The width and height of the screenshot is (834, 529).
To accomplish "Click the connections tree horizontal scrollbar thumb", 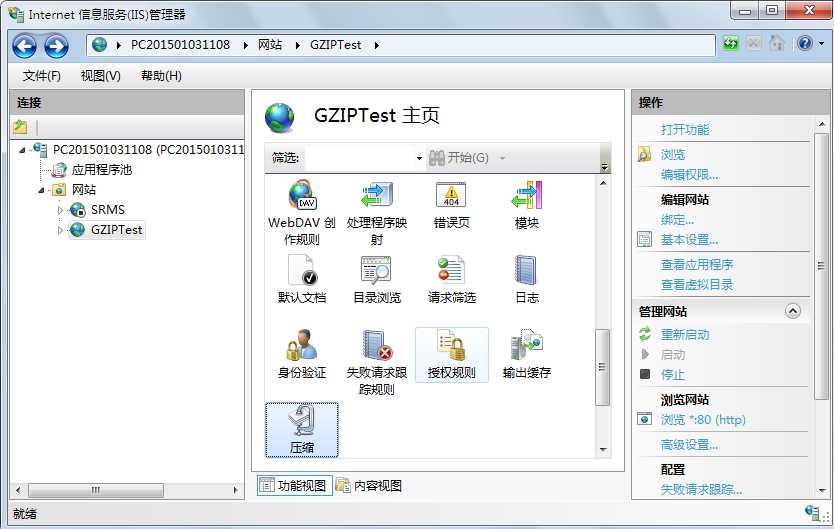I will [x=96, y=490].
